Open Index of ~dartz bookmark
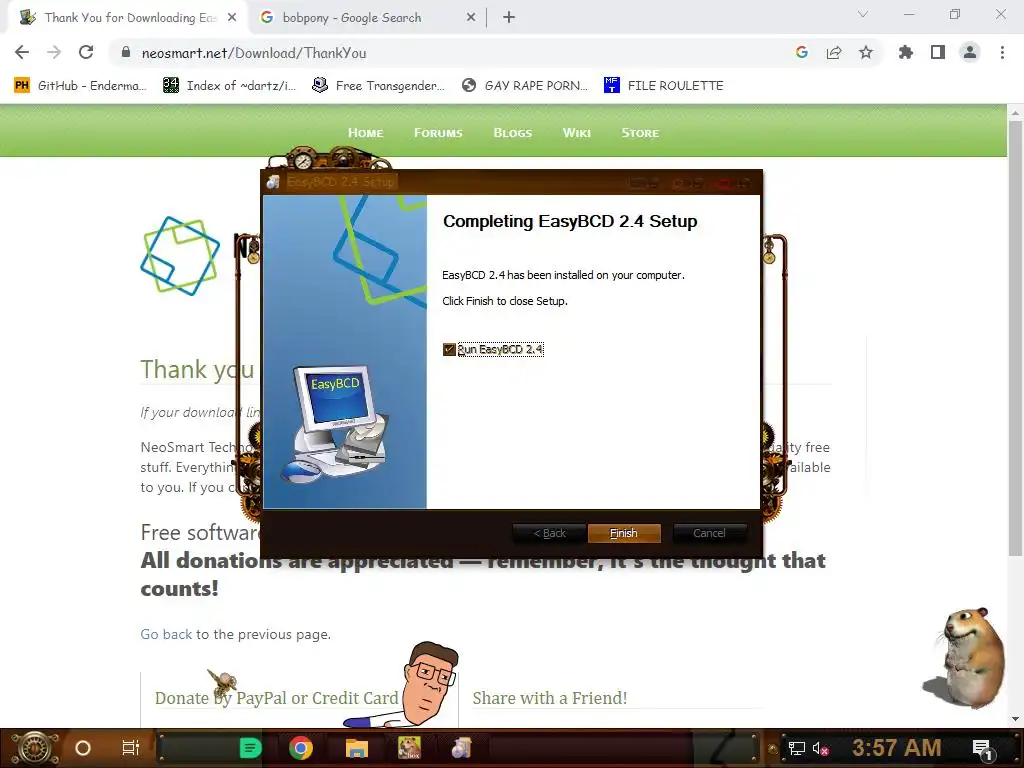This screenshot has height=768, width=1024. coord(229,86)
